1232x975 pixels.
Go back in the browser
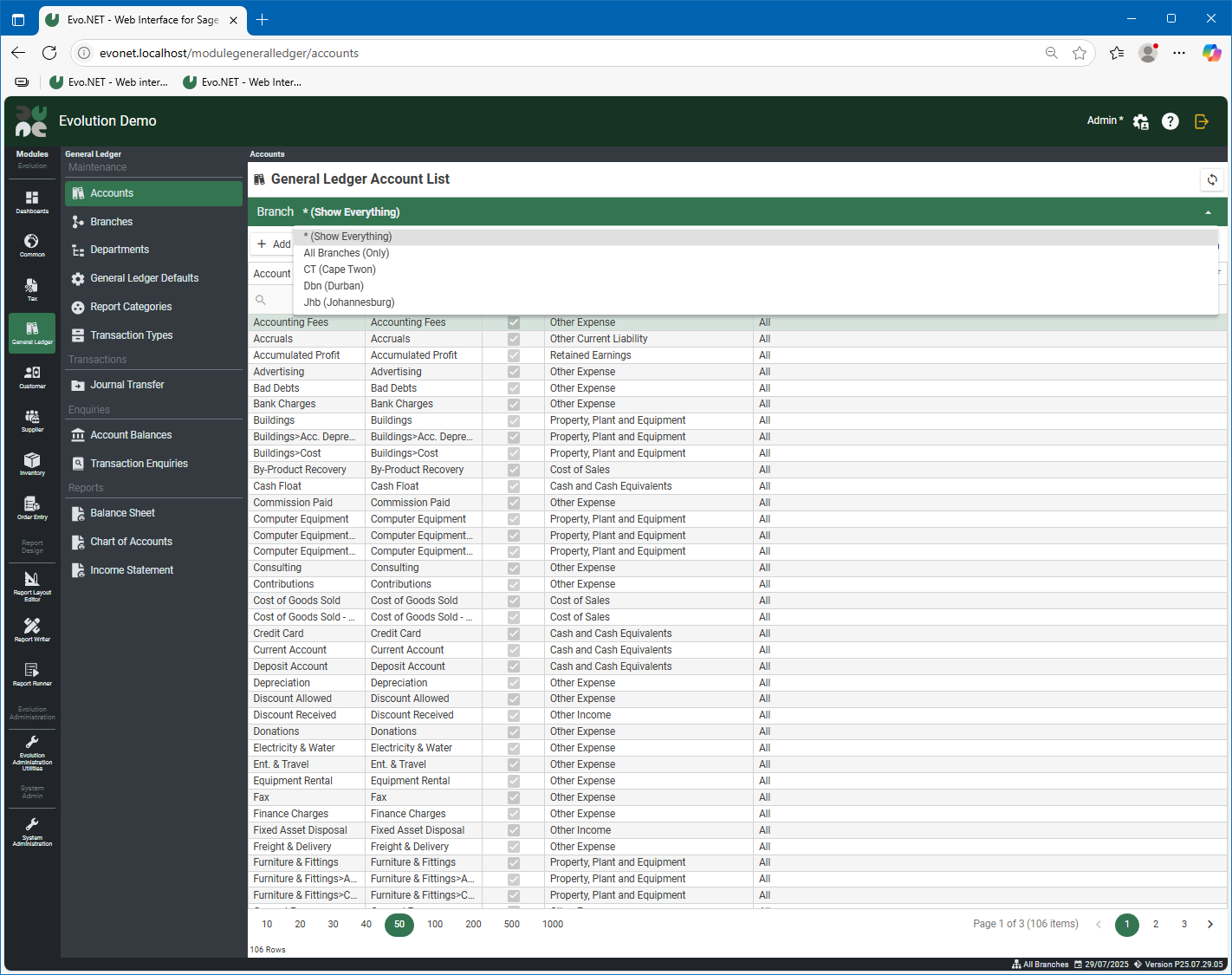pos(18,53)
